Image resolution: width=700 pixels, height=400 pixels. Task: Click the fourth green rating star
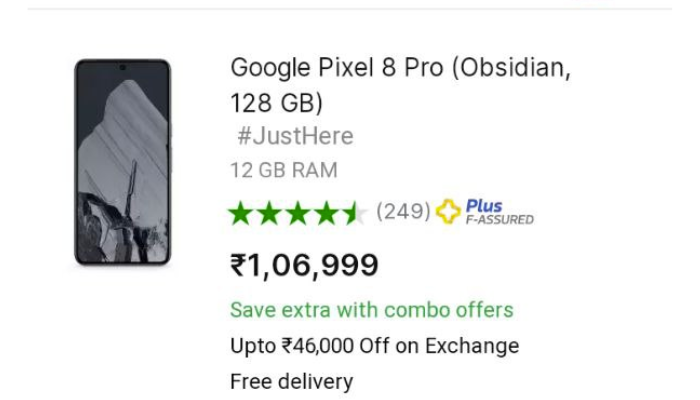[326, 212]
